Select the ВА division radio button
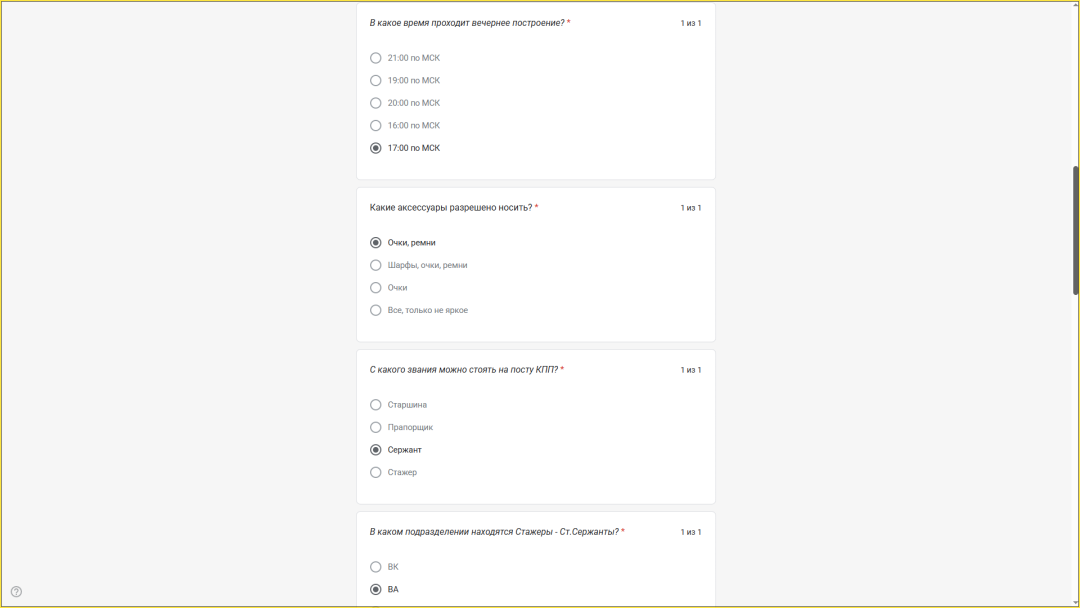The width and height of the screenshot is (1080, 608). point(376,590)
